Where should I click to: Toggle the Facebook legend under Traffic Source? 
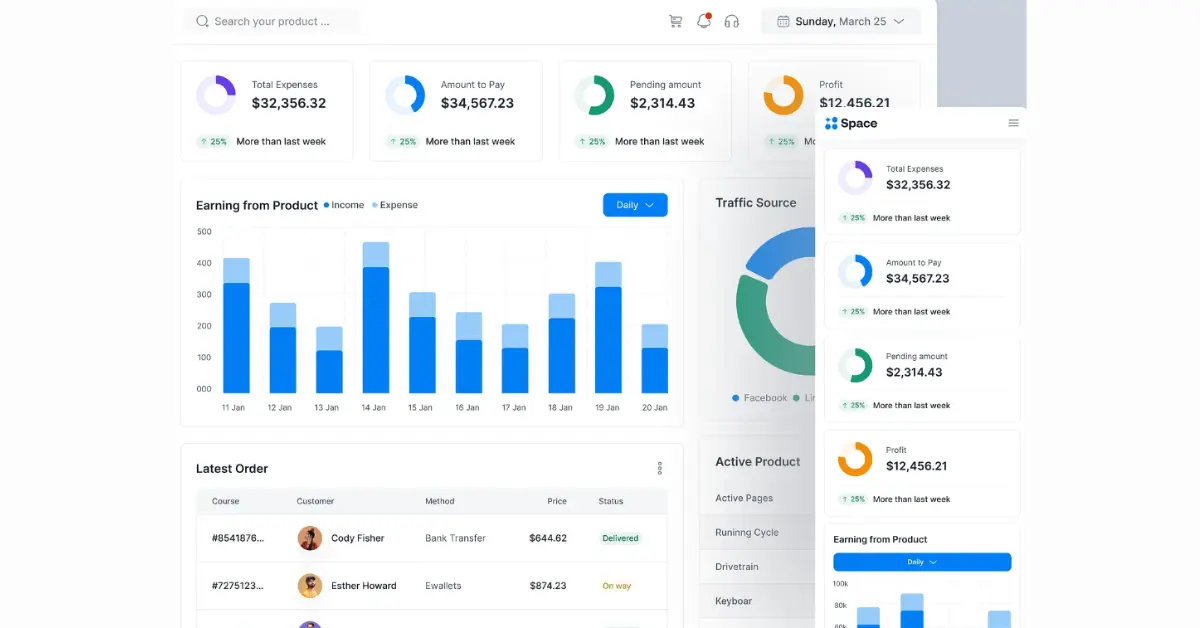(x=760, y=397)
